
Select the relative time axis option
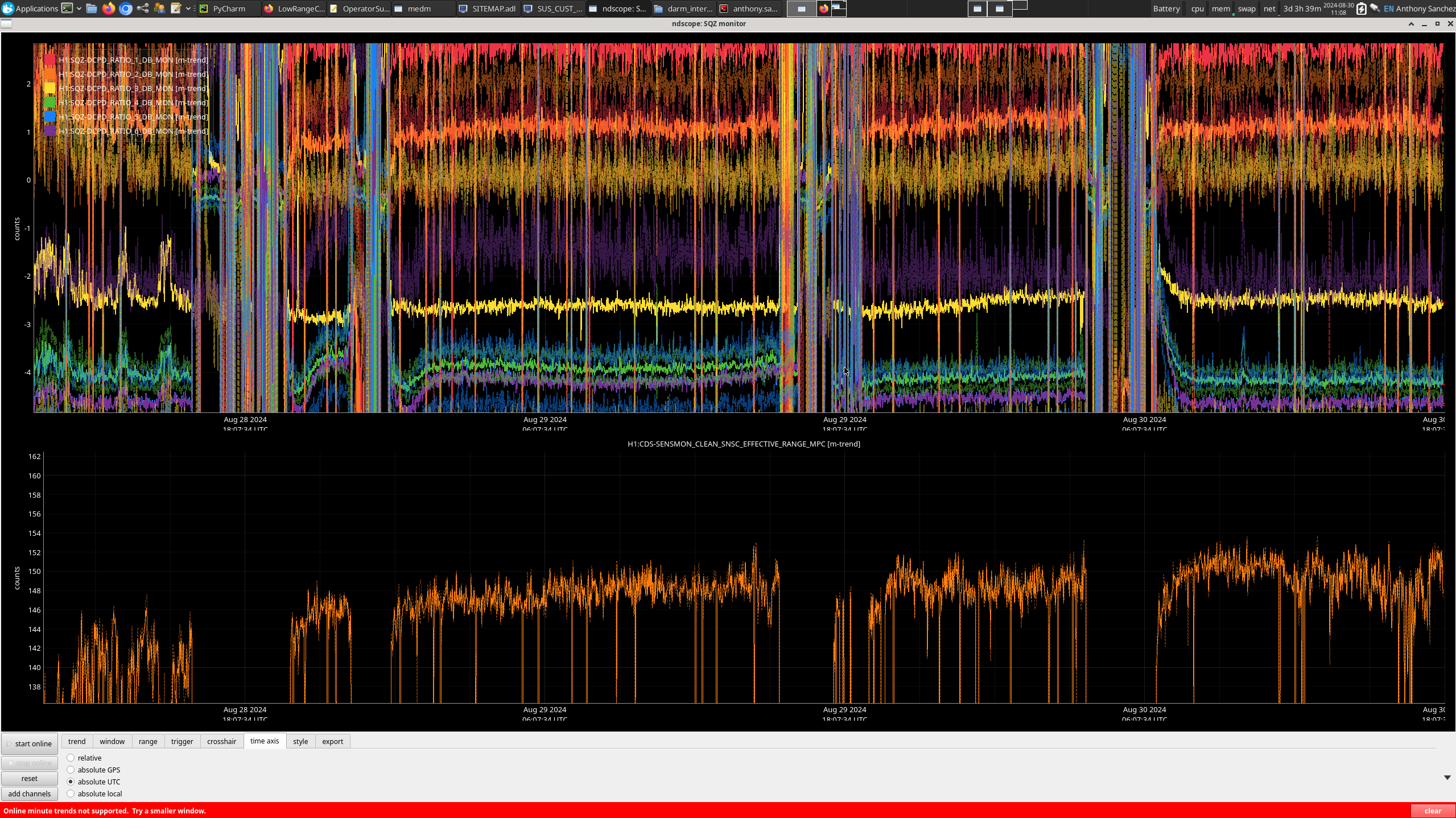pyautogui.click(x=84, y=758)
